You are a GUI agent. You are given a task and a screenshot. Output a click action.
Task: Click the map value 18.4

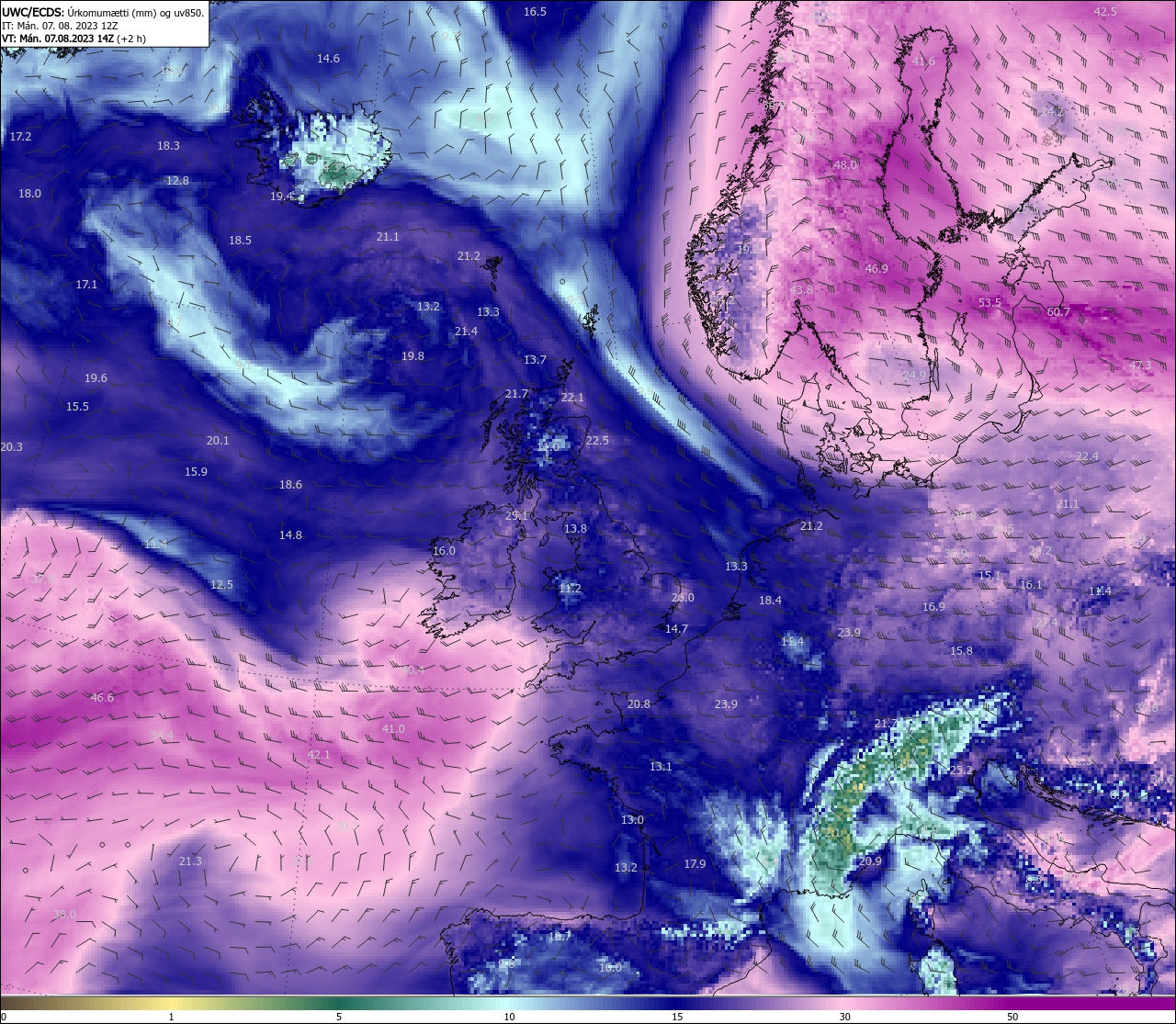770,601
